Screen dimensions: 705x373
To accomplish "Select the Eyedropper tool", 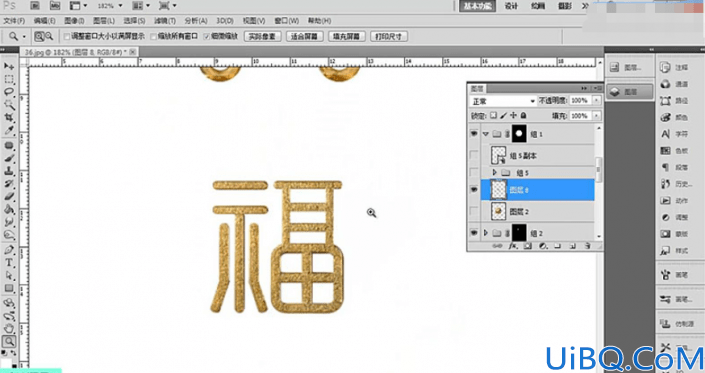I will coord(9,130).
